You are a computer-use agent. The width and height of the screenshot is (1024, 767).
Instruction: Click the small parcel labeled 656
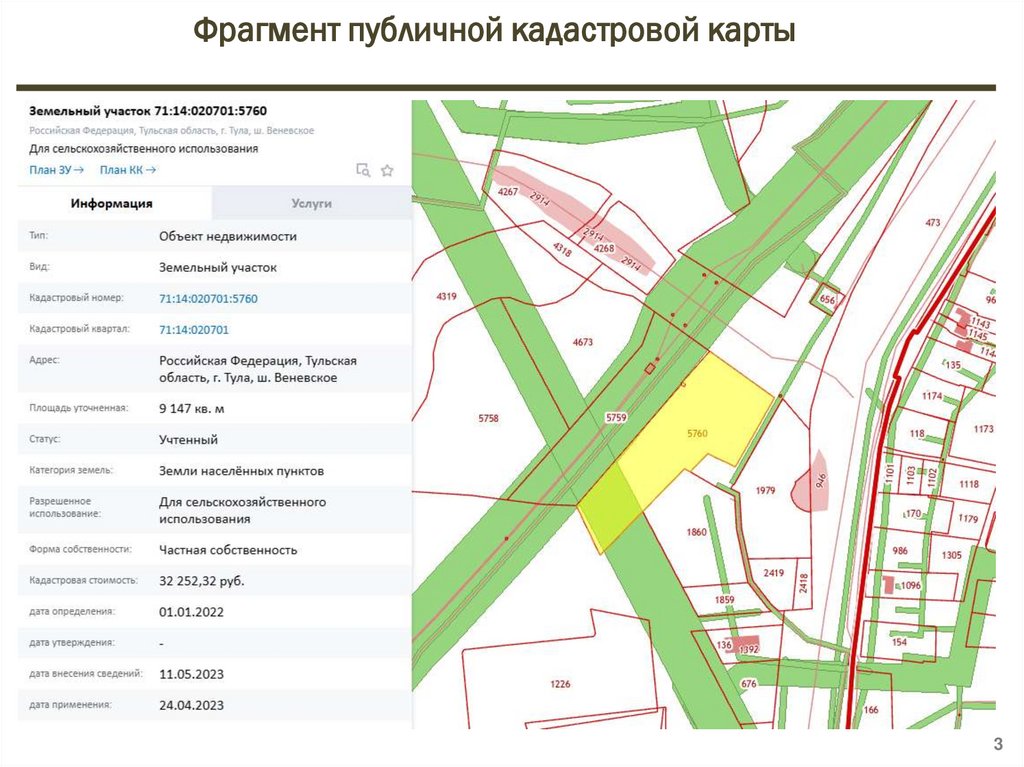827,300
